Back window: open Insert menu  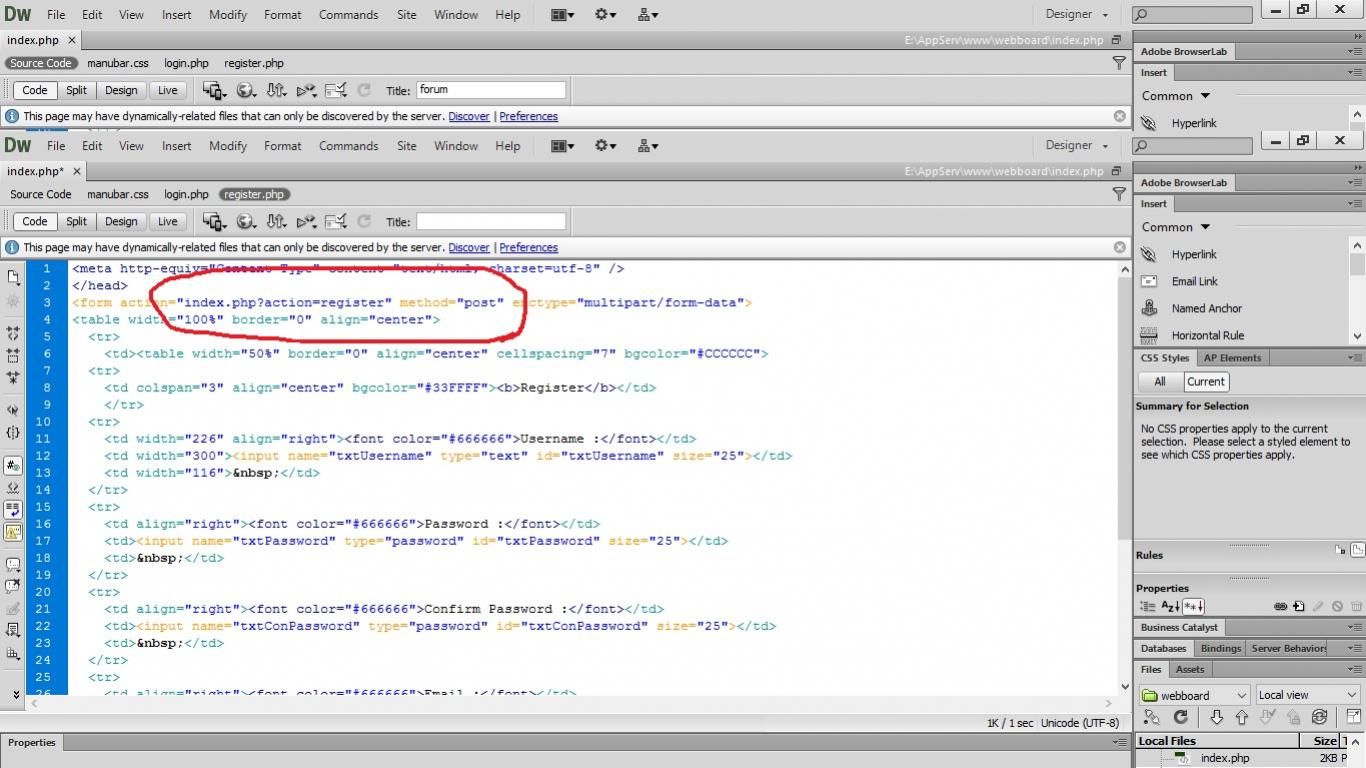(x=176, y=15)
